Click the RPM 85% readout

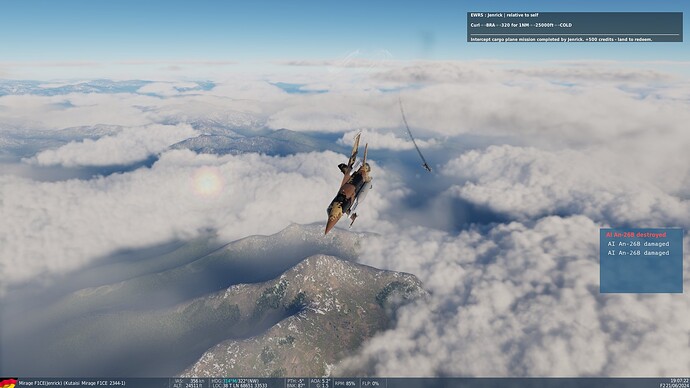(x=345, y=383)
